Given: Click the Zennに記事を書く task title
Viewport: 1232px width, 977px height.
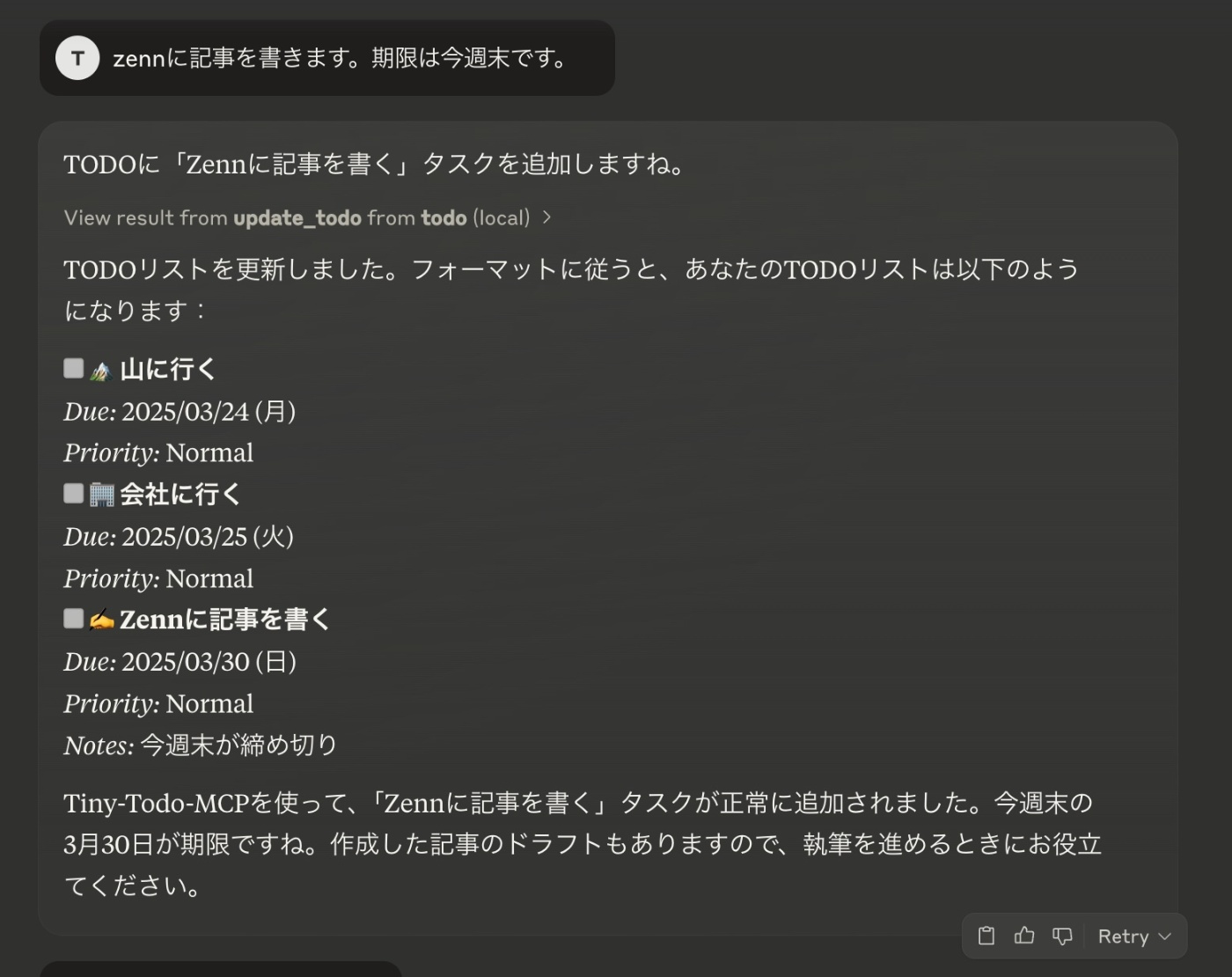Looking at the screenshot, I should (225, 620).
